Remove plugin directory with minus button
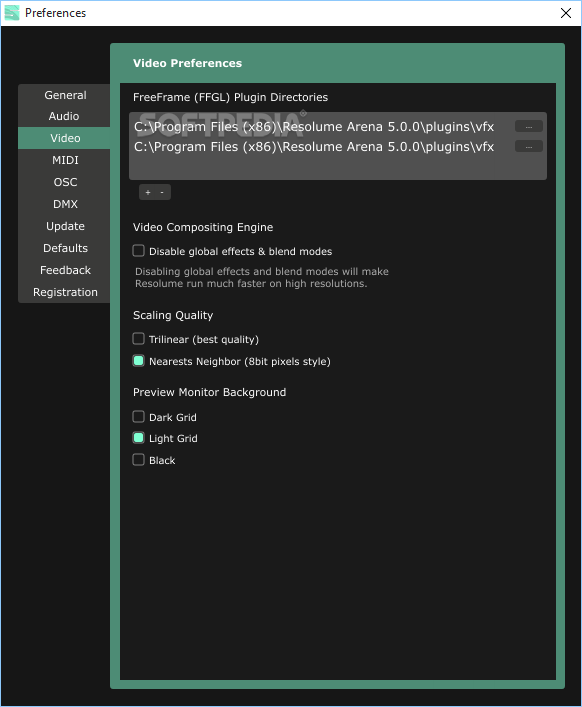 pyautogui.click(x=162, y=193)
